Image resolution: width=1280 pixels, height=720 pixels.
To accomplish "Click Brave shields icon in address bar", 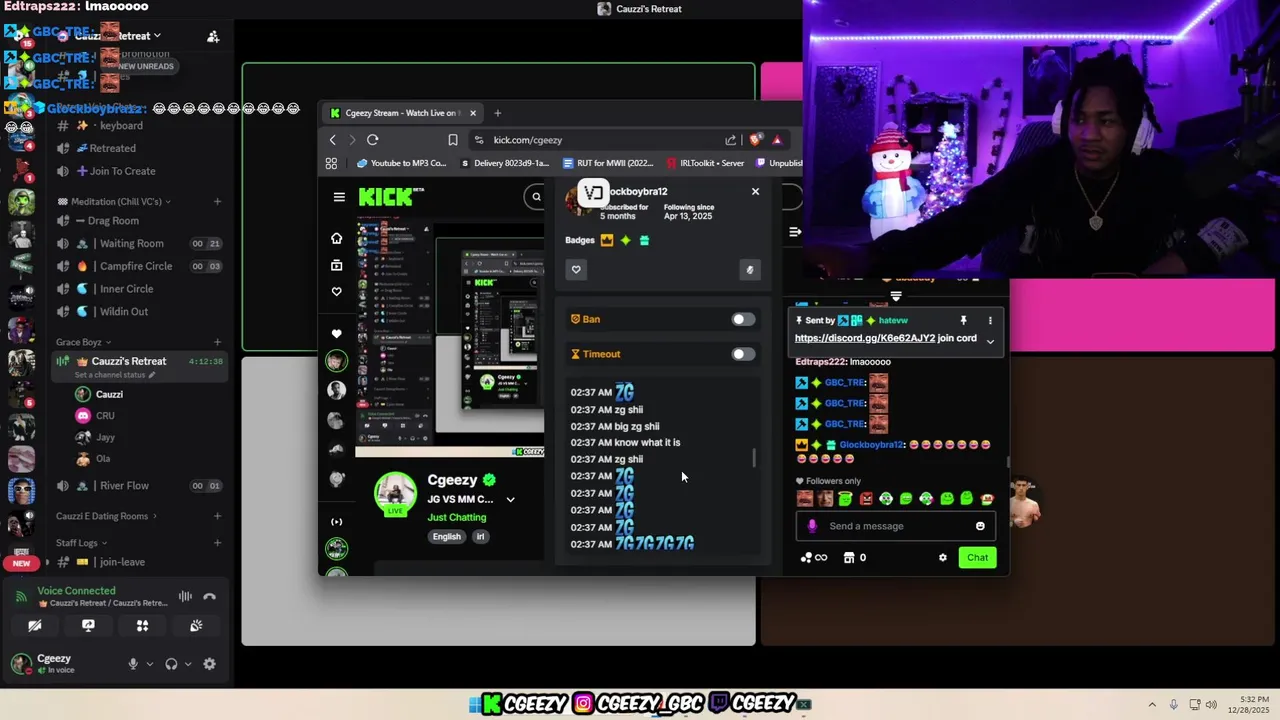I will pyautogui.click(x=755, y=140).
